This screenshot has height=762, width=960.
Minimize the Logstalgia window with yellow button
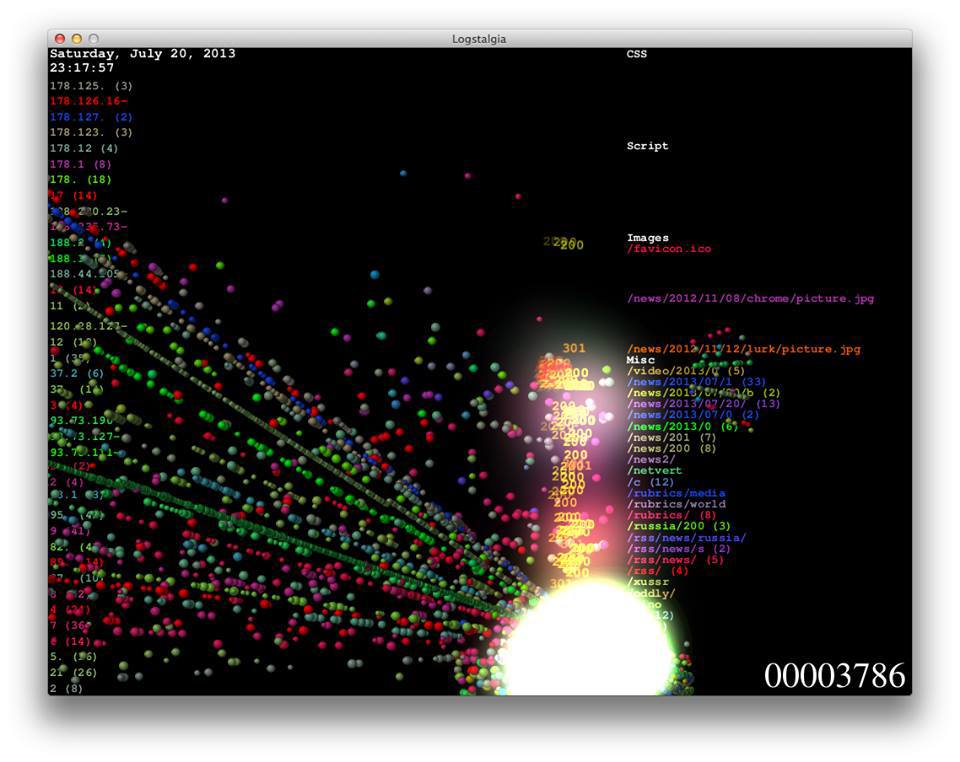pyautogui.click(x=77, y=39)
